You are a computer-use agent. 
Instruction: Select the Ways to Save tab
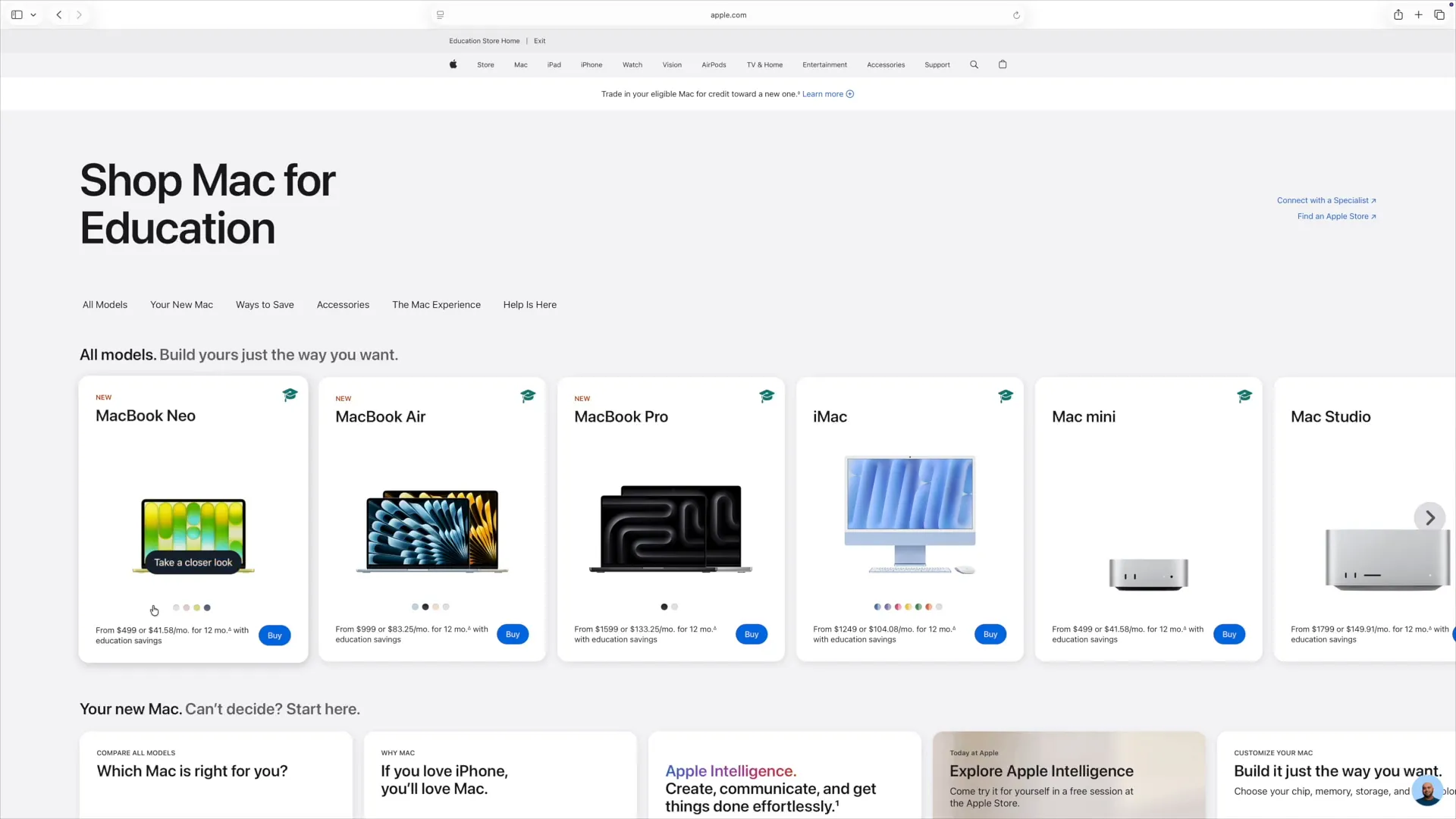coord(265,305)
